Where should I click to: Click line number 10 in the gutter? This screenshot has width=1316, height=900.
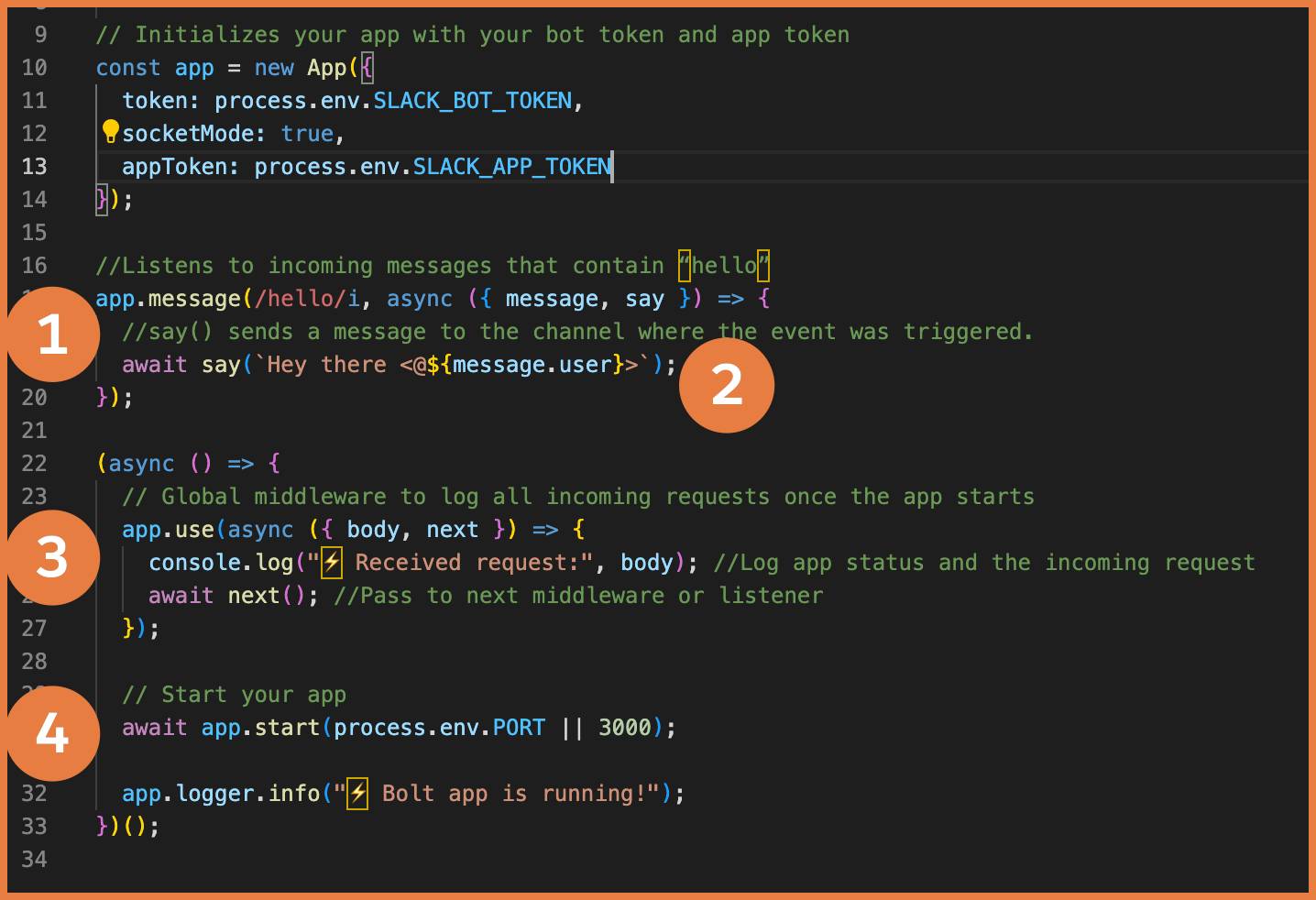point(34,68)
